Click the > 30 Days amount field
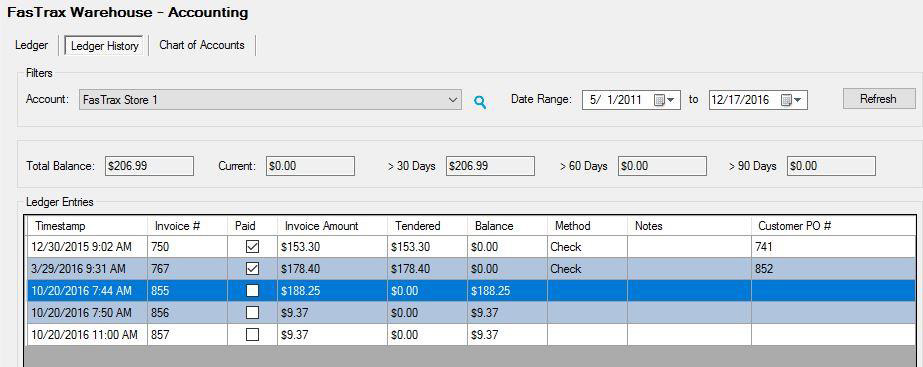Screen dimensions: 923x367 pos(490,166)
